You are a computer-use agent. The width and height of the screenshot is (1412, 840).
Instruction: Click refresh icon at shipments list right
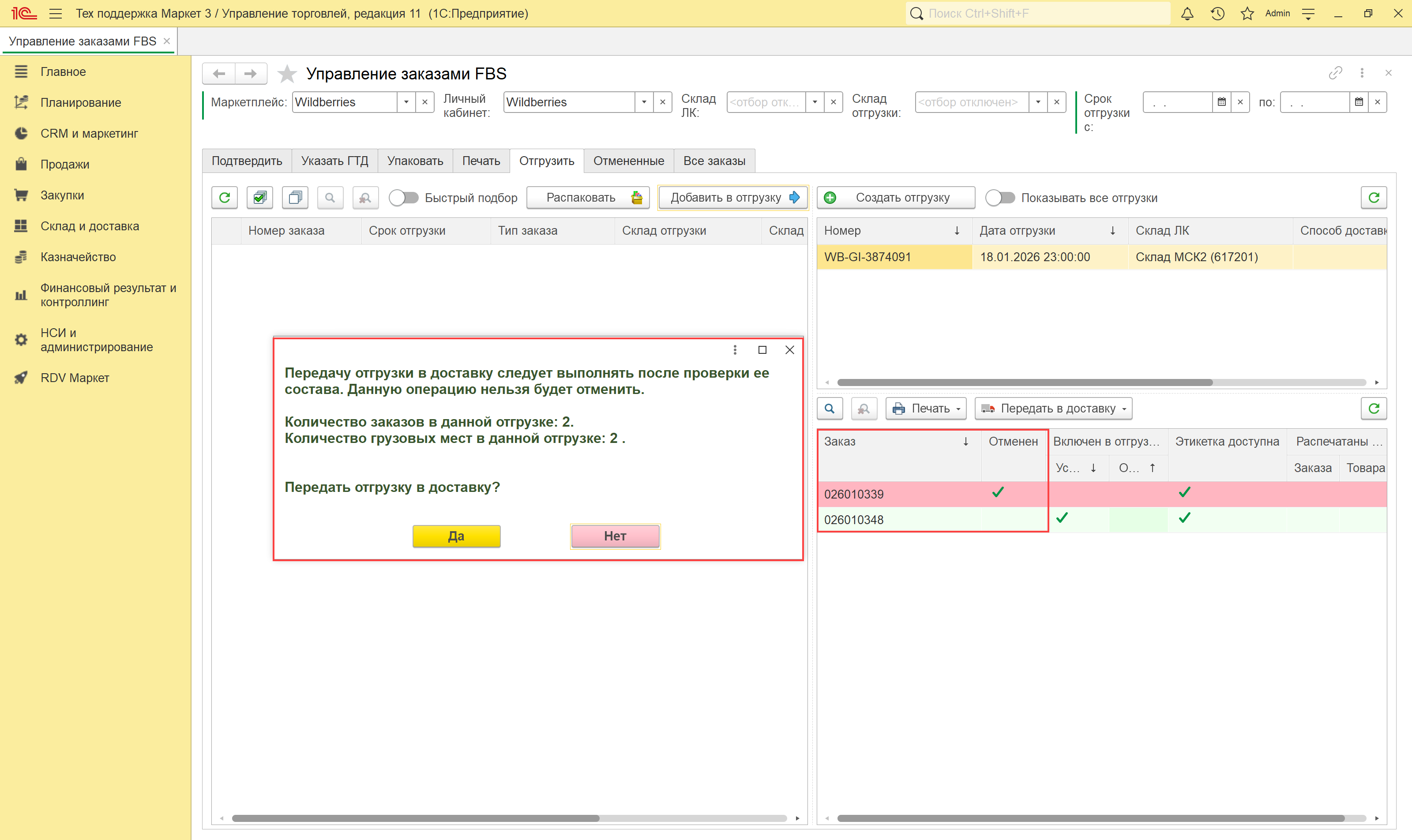pyautogui.click(x=1374, y=198)
